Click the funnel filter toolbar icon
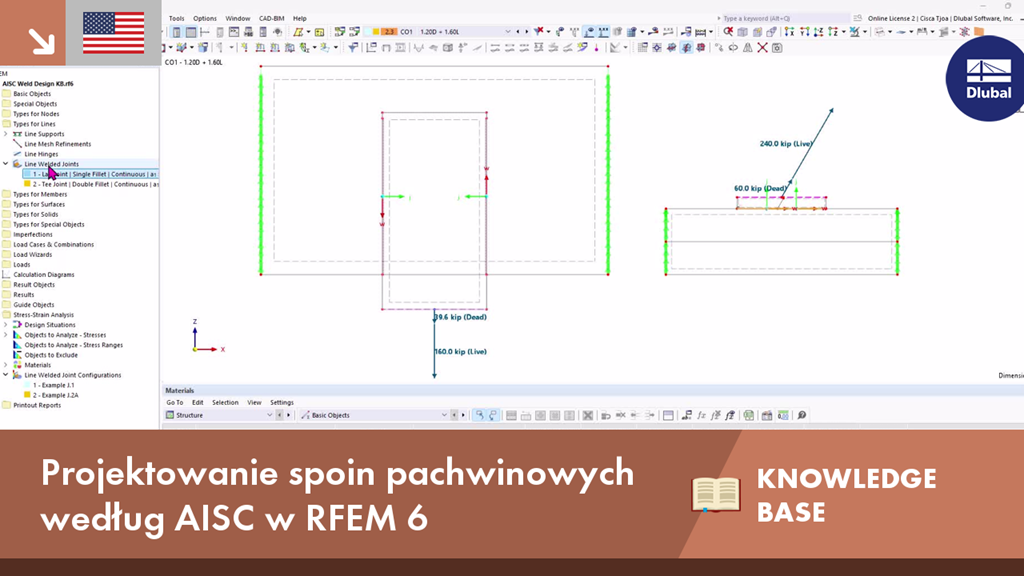Screen dimensions: 1024x576 tap(353, 48)
